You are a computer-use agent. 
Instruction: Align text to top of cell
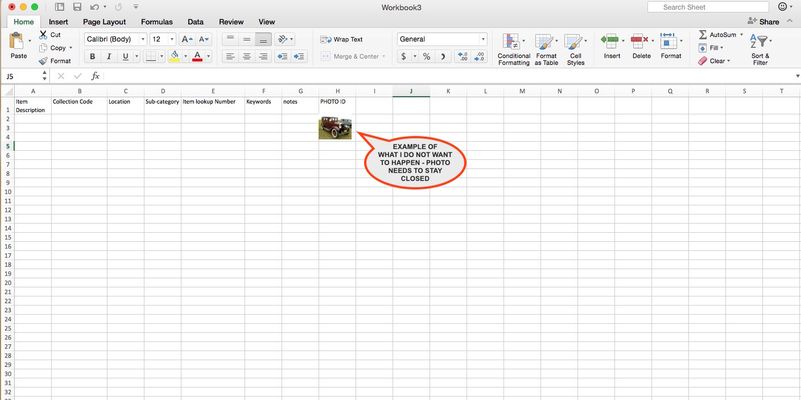230,39
